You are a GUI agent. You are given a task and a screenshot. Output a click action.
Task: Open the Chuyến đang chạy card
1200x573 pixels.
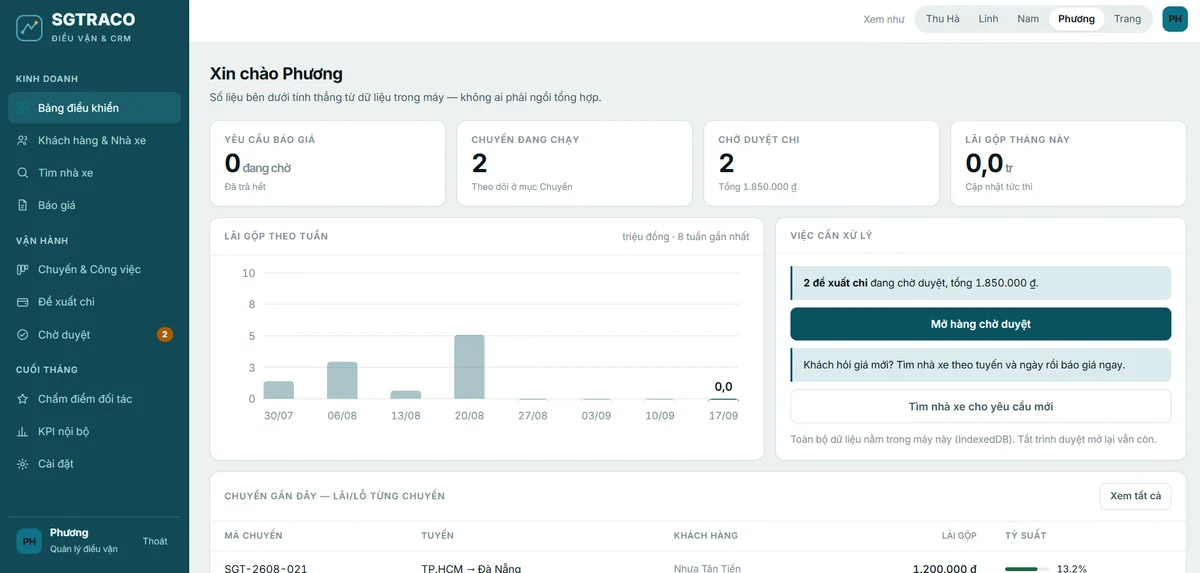574,163
